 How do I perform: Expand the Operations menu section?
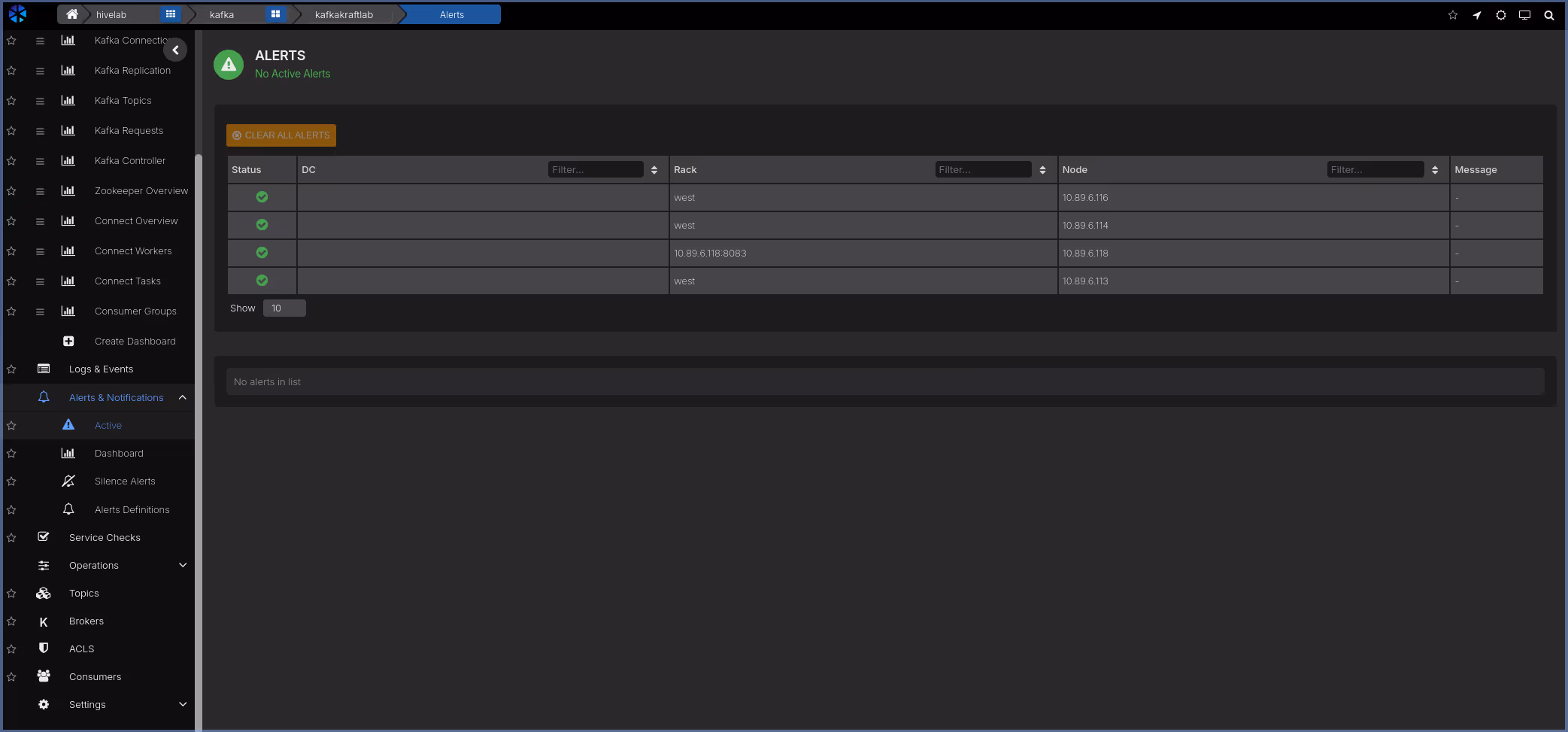click(x=183, y=566)
